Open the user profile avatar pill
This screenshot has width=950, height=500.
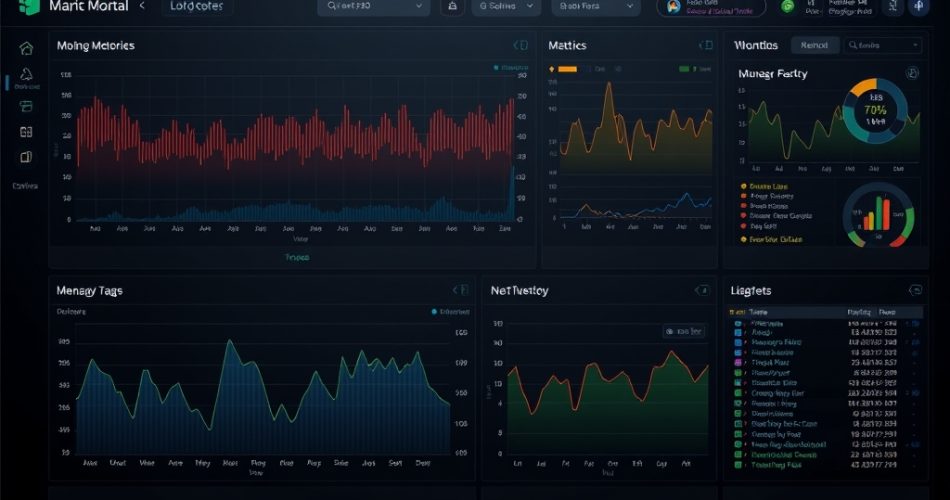pos(711,7)
